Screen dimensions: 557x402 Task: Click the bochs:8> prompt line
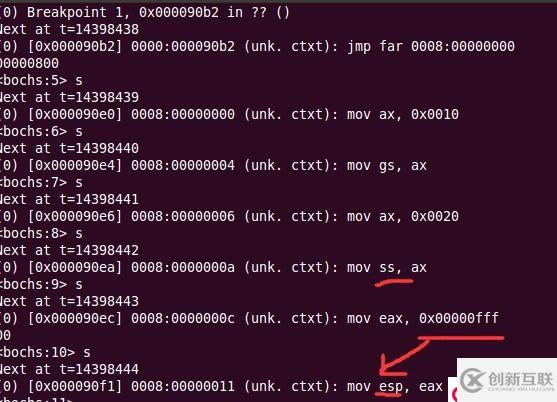click(41, 233)
